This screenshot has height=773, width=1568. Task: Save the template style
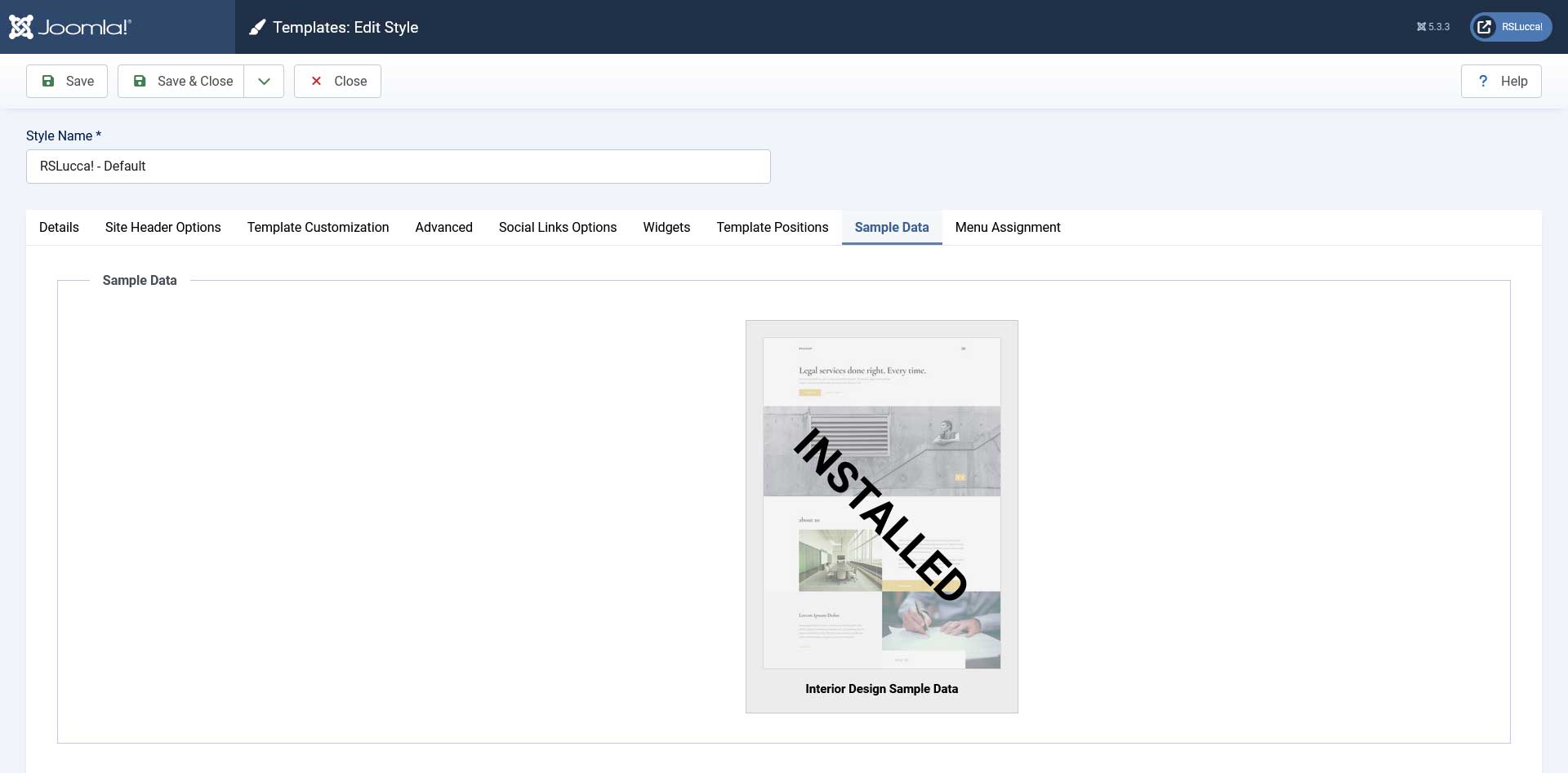point(67,81)
